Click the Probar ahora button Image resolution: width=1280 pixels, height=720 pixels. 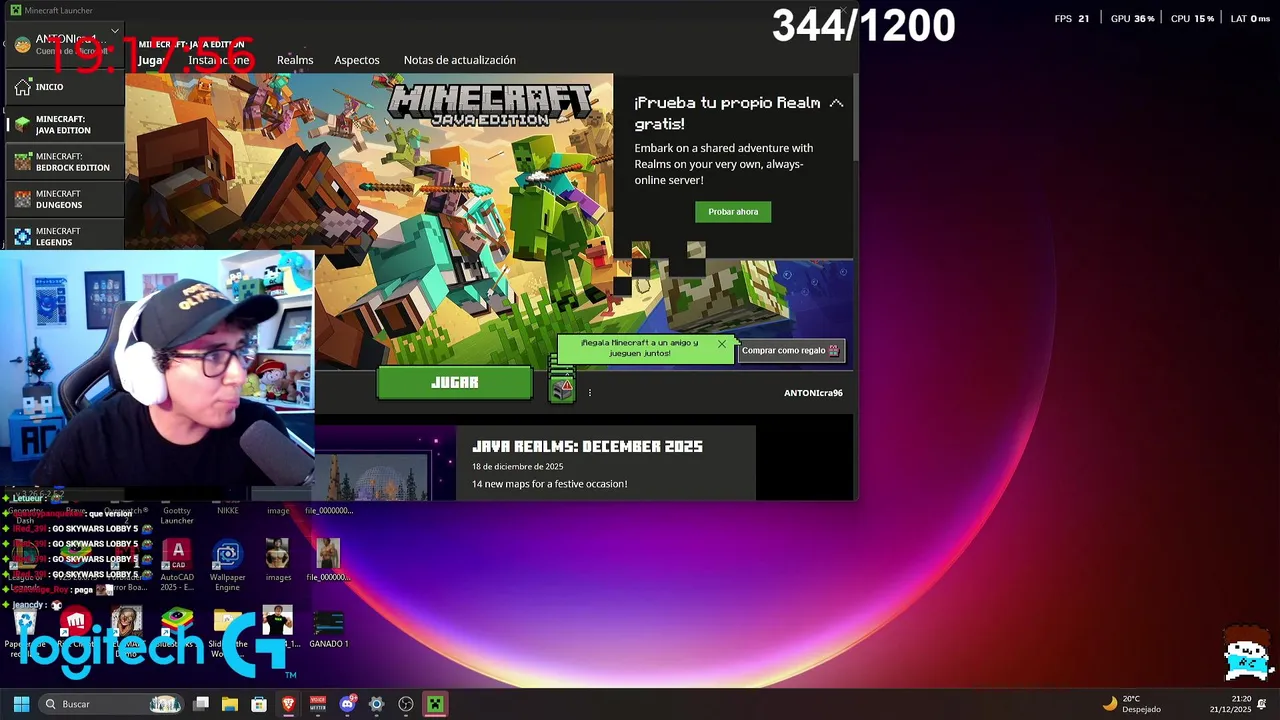click(733, 212)
